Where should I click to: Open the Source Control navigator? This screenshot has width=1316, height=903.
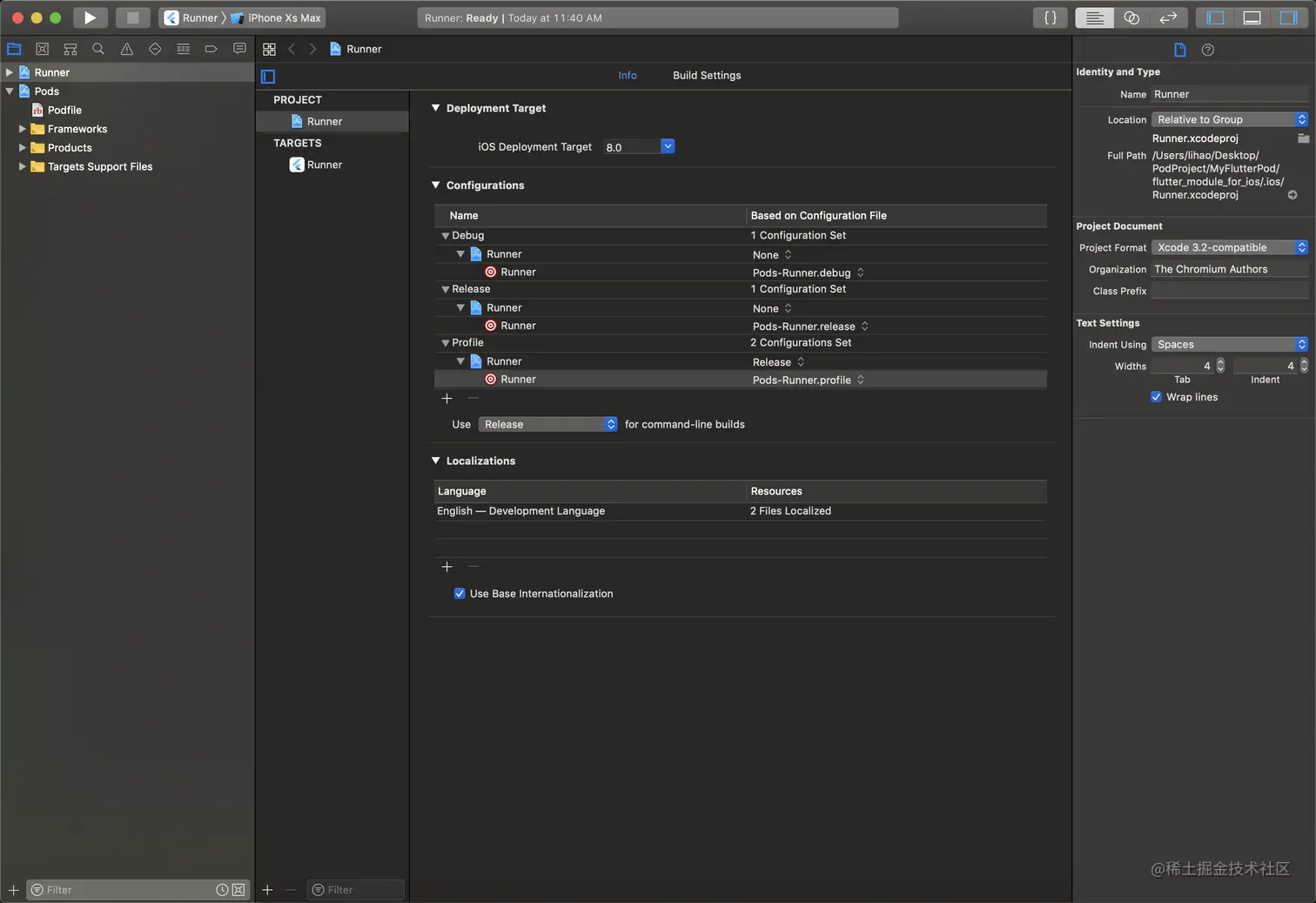[42, 49]
